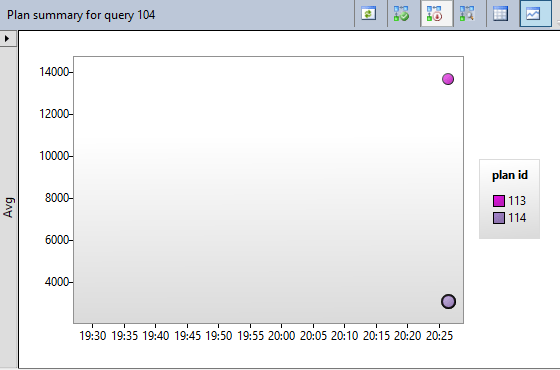
Task: Click the Avg vertical axis label
Action: pos(9,208)
